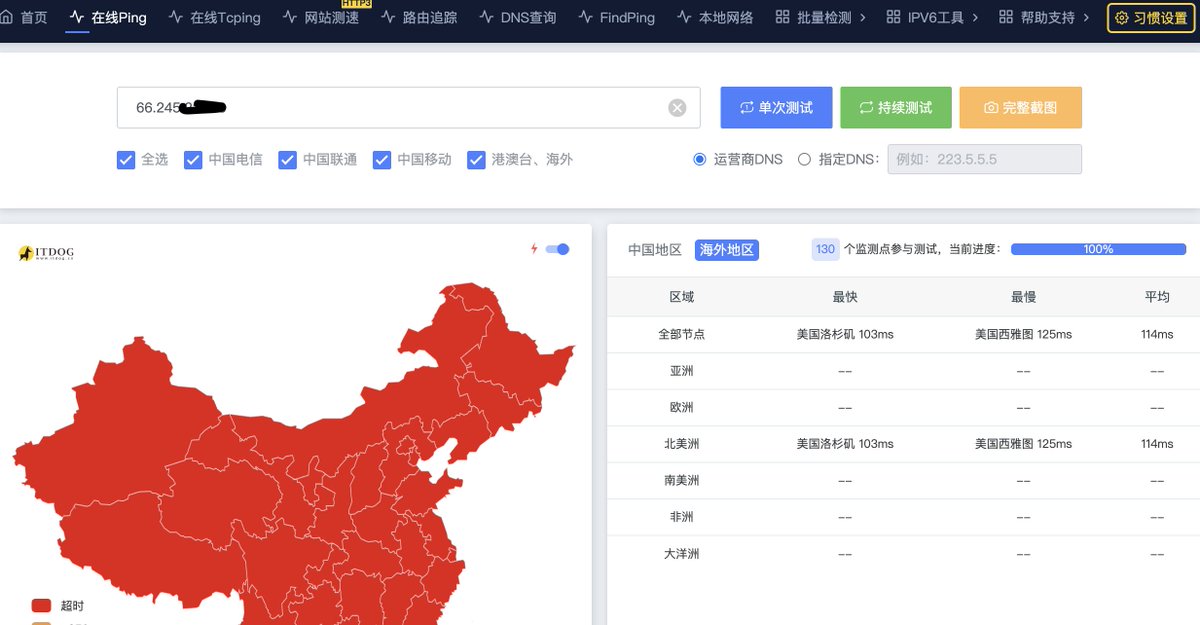Clear the IP address input with X icon
The image size is (1200, 625).
(677, 108)
